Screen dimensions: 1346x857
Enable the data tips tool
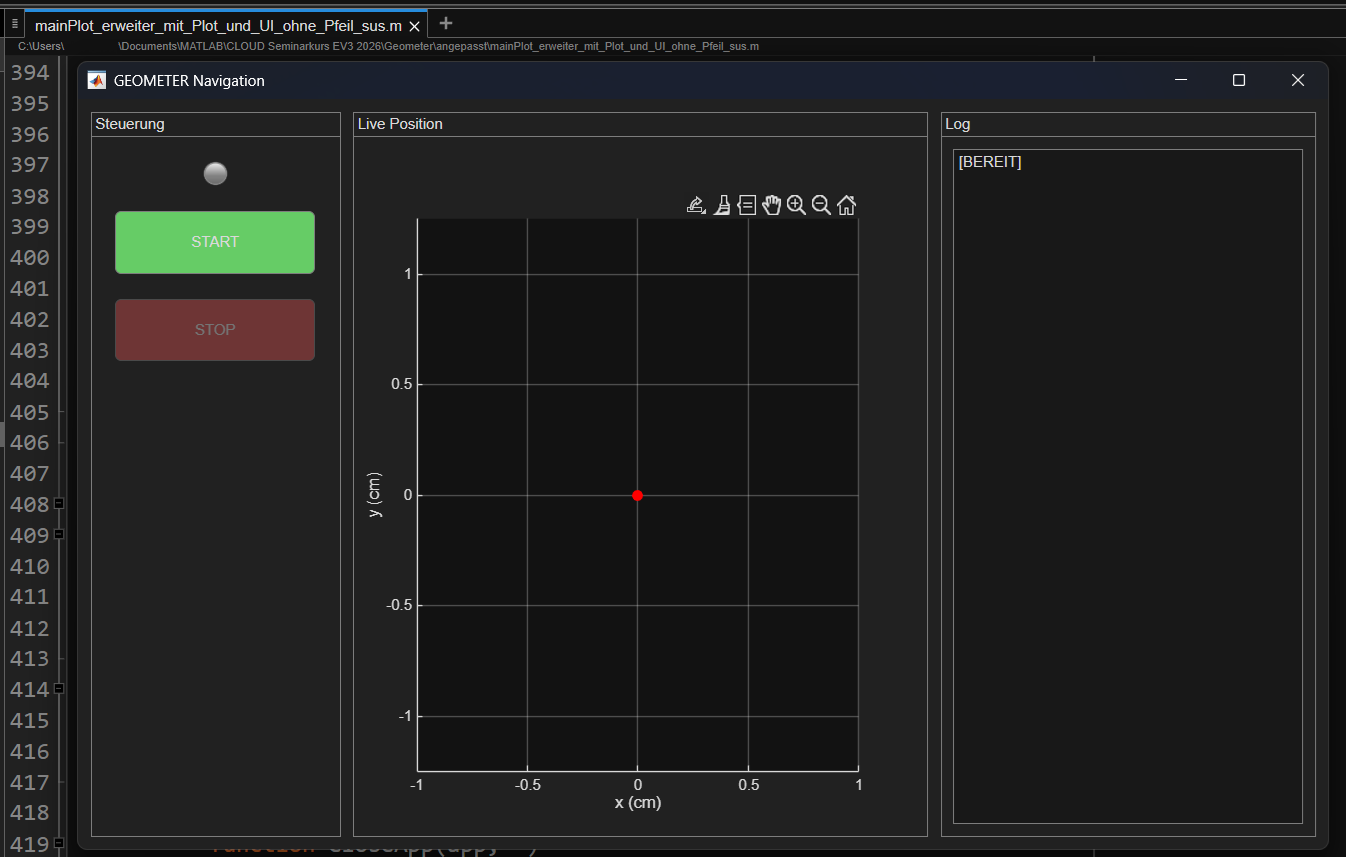point(746,205)
